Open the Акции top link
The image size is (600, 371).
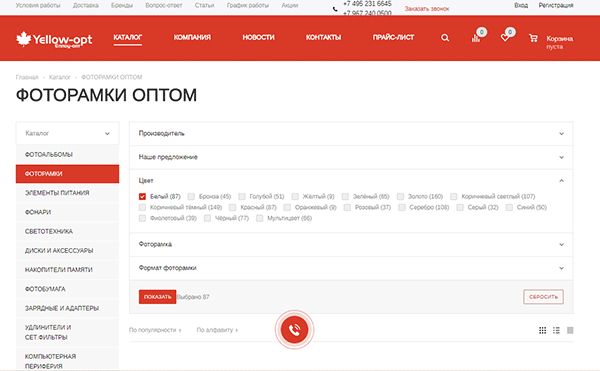[290, 5]
